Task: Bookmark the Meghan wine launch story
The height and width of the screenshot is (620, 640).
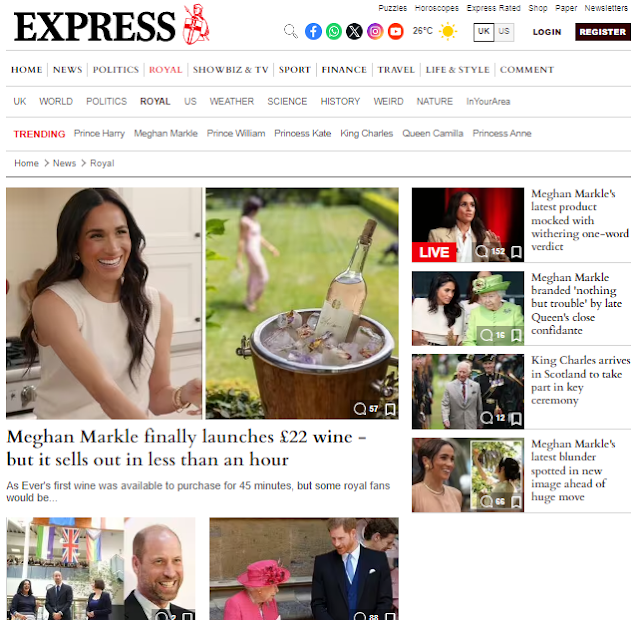Action: point(390,409)
